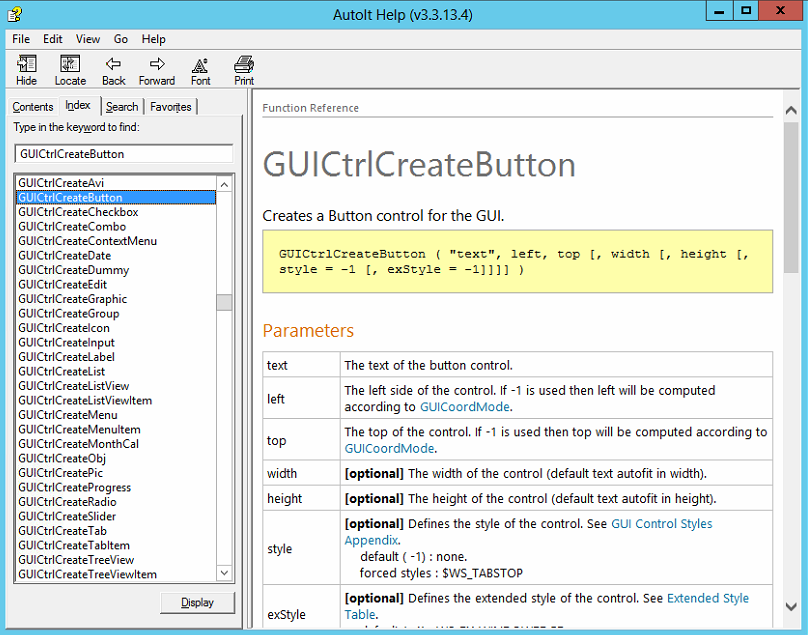Minimize the AutoIt Help window
Screen dimensions: 808x635
point(719,10)
